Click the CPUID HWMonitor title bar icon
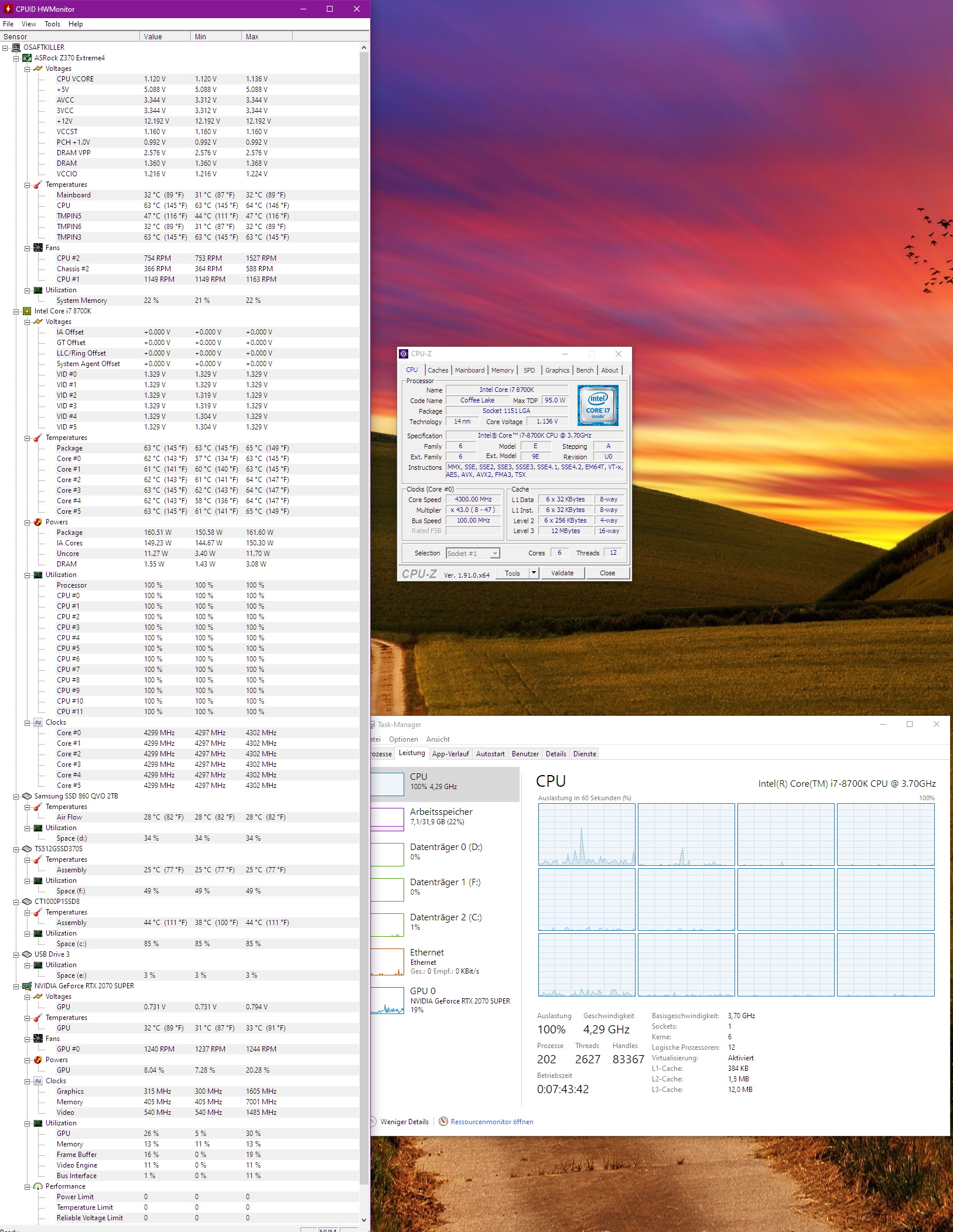 click(x=8, y=9)
